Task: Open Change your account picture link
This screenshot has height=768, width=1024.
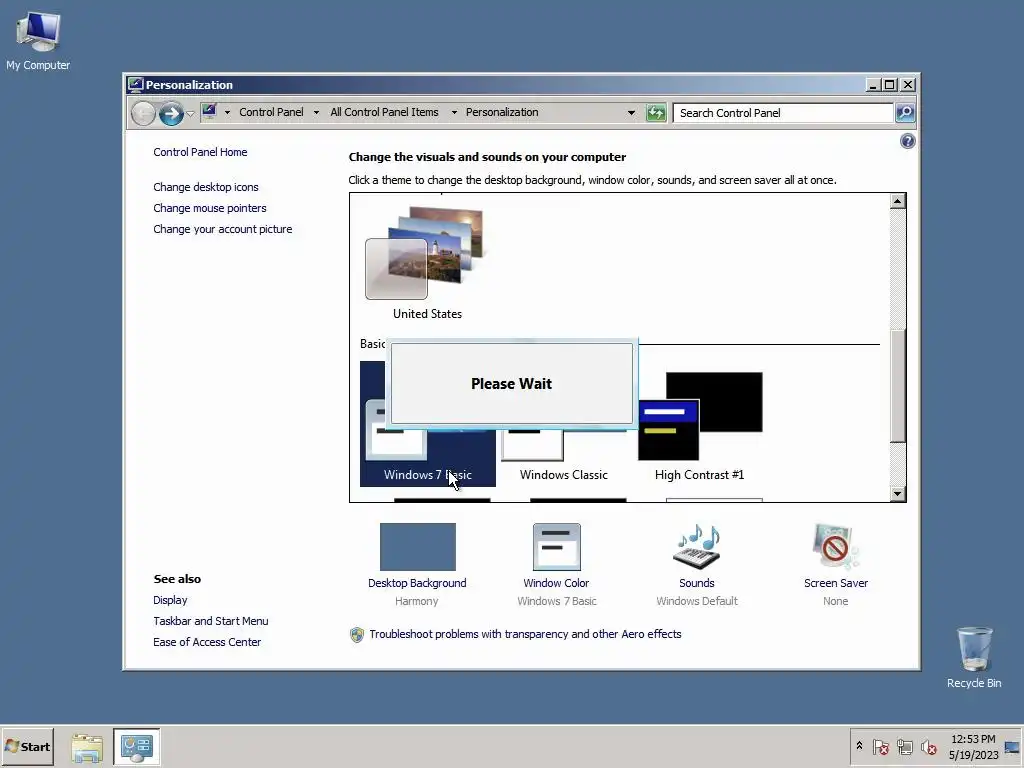Action: 223,229
